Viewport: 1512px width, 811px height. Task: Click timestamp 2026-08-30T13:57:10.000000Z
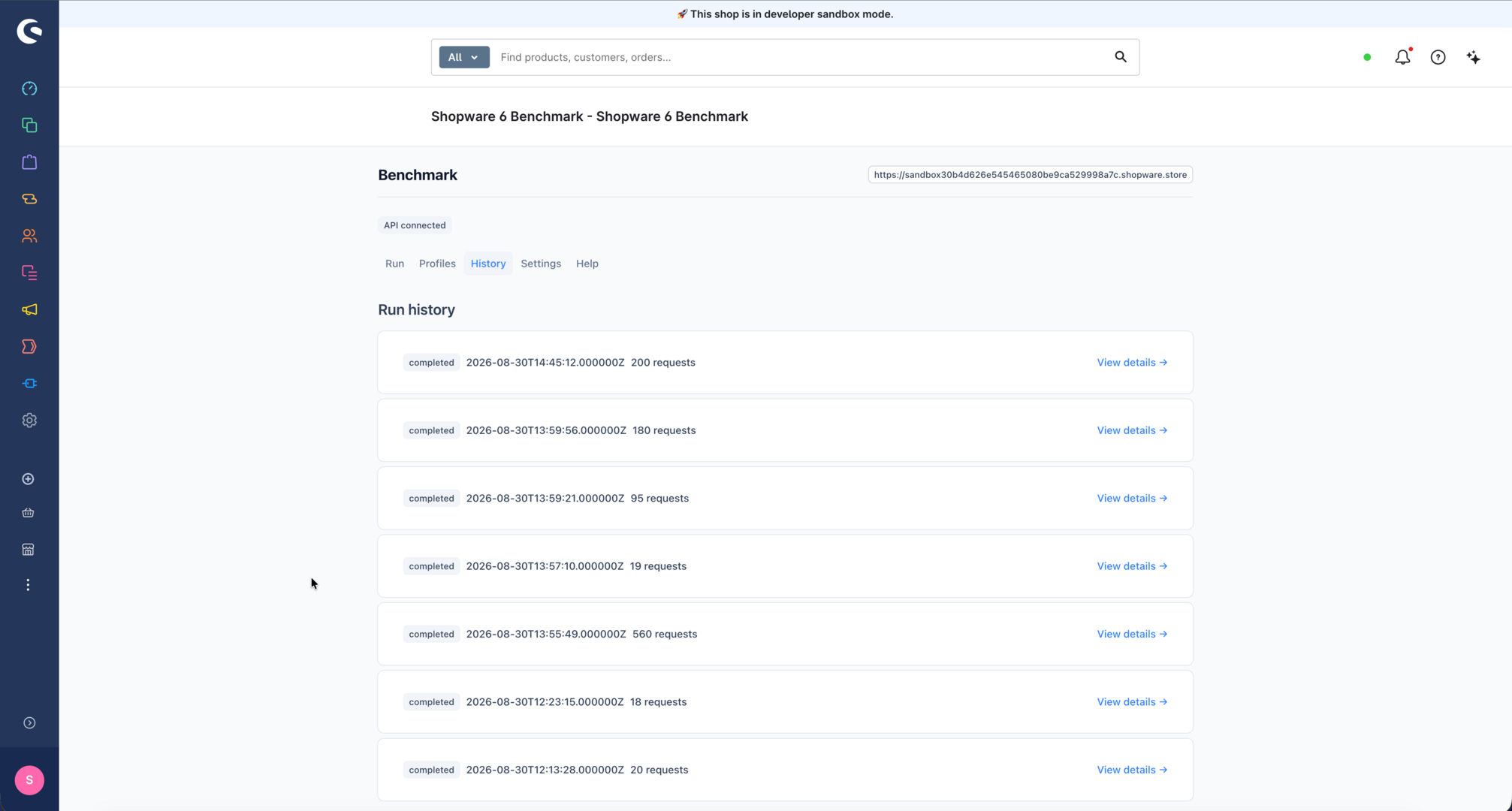(545, 566)
